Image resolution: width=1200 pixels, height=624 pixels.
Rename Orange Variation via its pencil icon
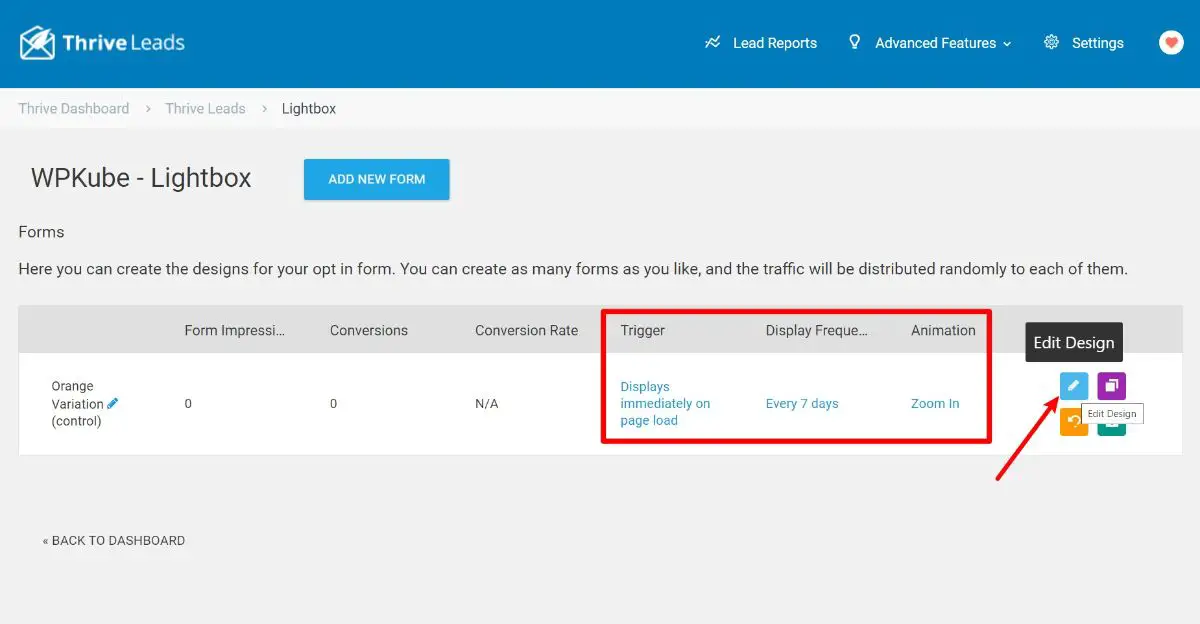[x=113, y=403]
